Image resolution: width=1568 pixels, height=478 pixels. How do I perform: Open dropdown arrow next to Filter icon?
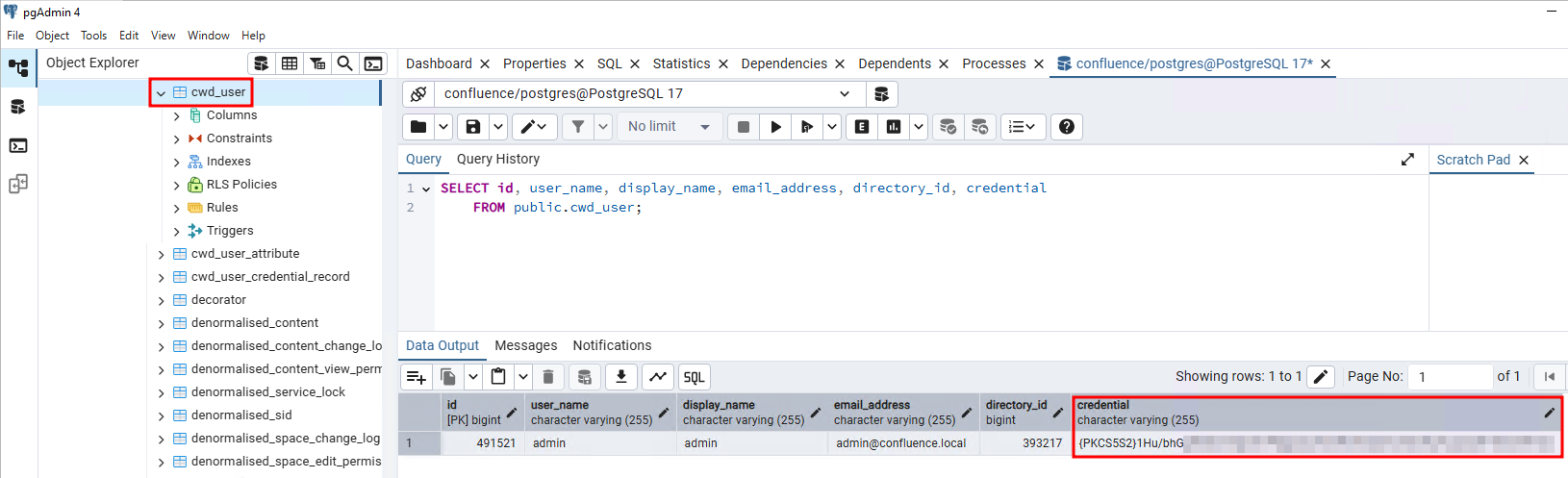(603, 126)
